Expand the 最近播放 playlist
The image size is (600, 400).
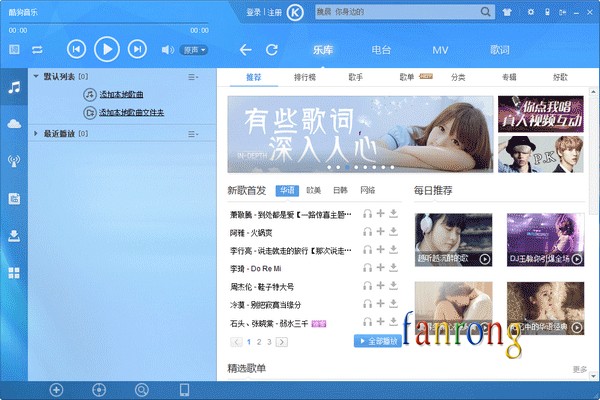point(36,133)
